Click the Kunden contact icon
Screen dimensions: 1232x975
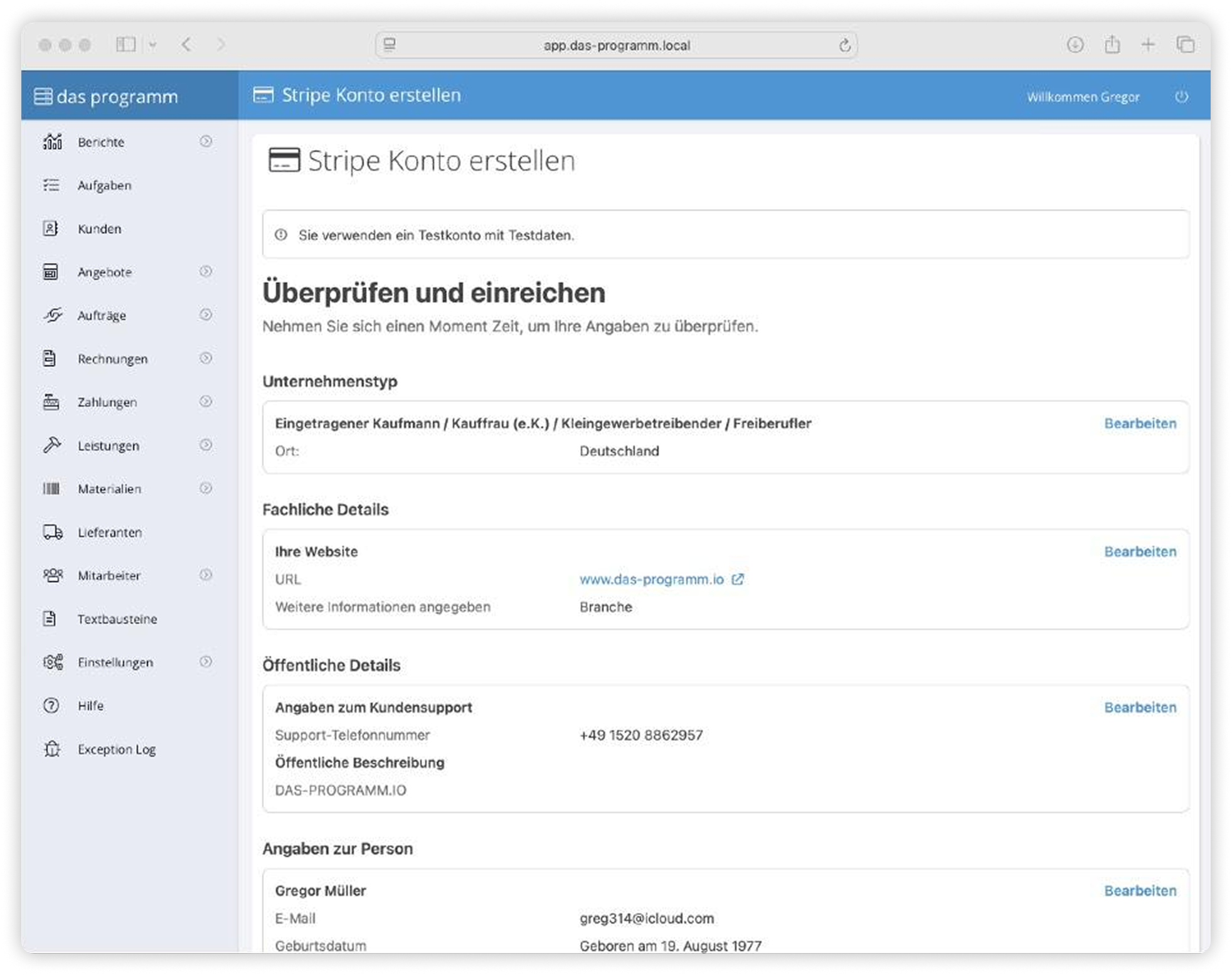coord(51,228)
